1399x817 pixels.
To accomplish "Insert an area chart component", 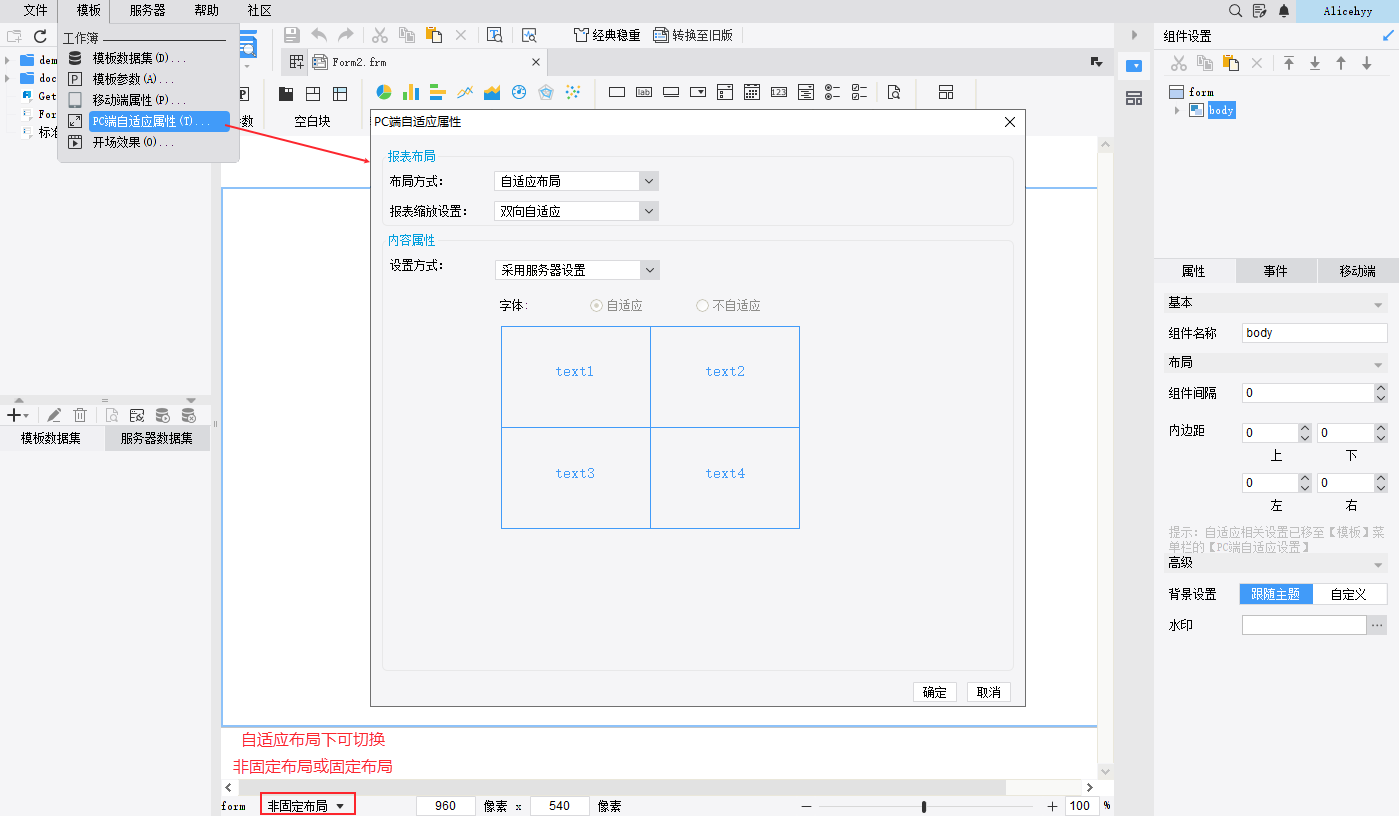I will (x=492, y=92).
